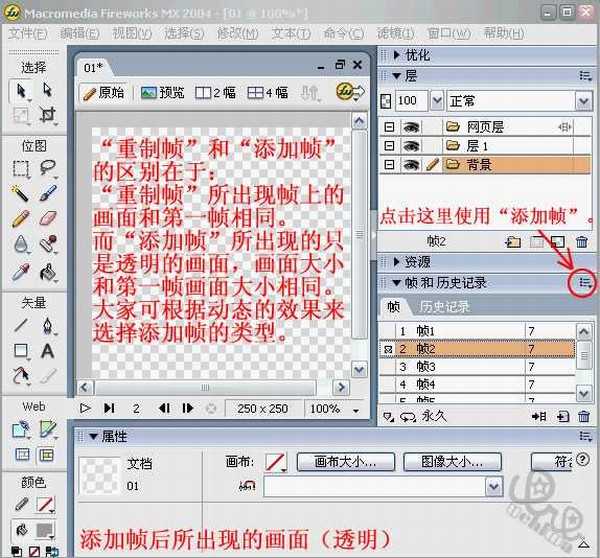Viewport: 600px width, 558px height.
Task: Open the zoom 100% dropdown
Action: point(356,410)
